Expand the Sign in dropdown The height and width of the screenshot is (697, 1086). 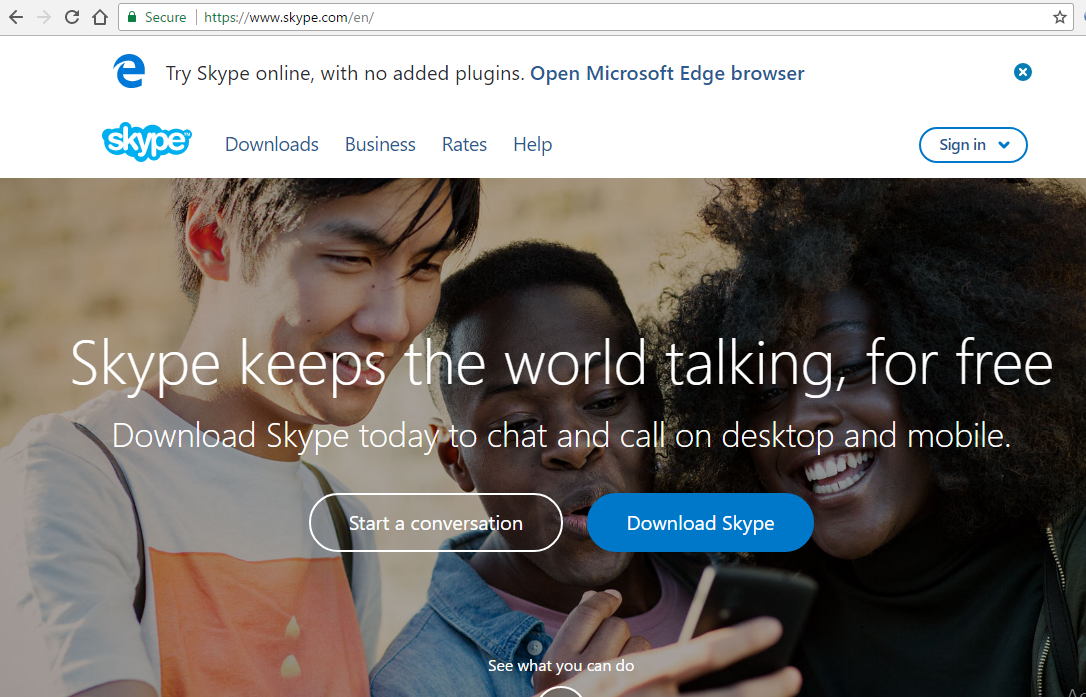pos(973,145)
